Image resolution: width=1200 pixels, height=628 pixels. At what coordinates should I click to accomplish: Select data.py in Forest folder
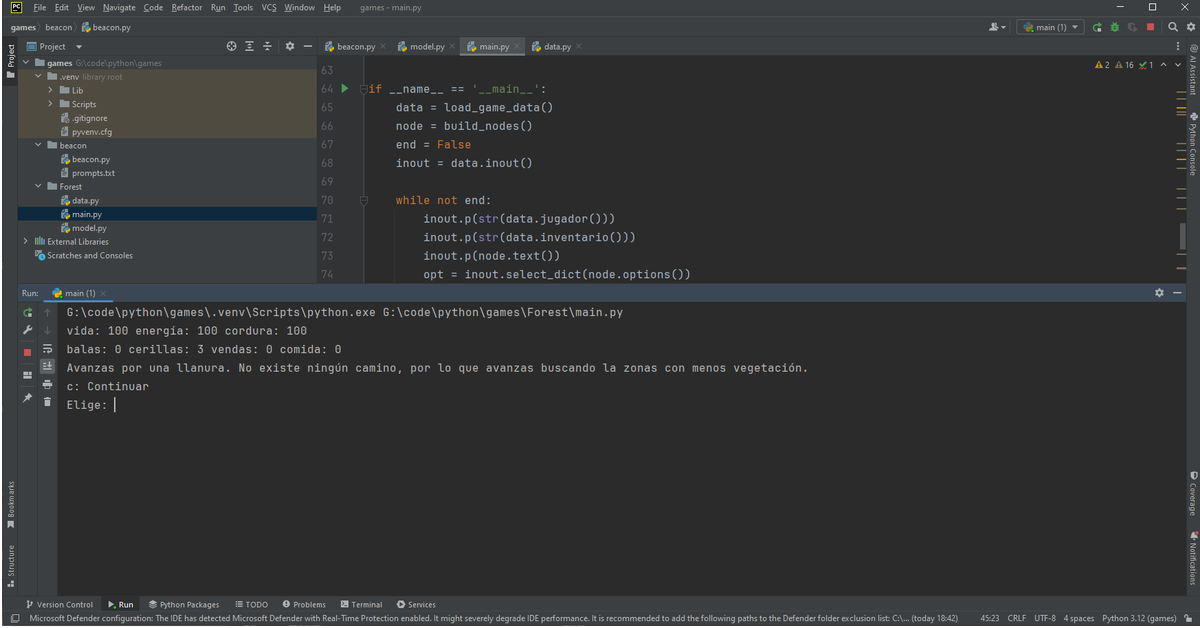[x=79, y=200]
